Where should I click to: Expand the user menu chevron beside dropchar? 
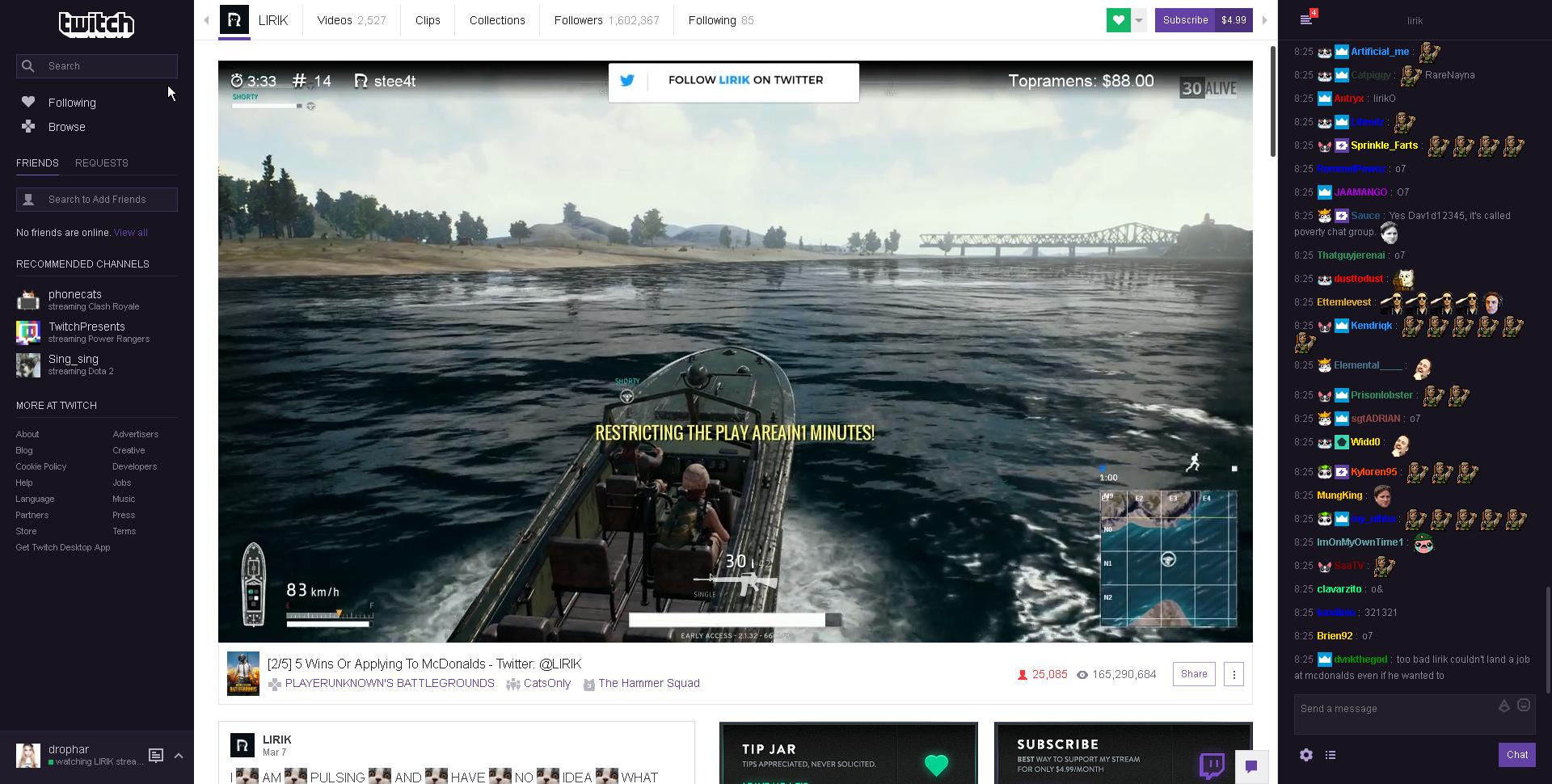(x=179, y=756)
